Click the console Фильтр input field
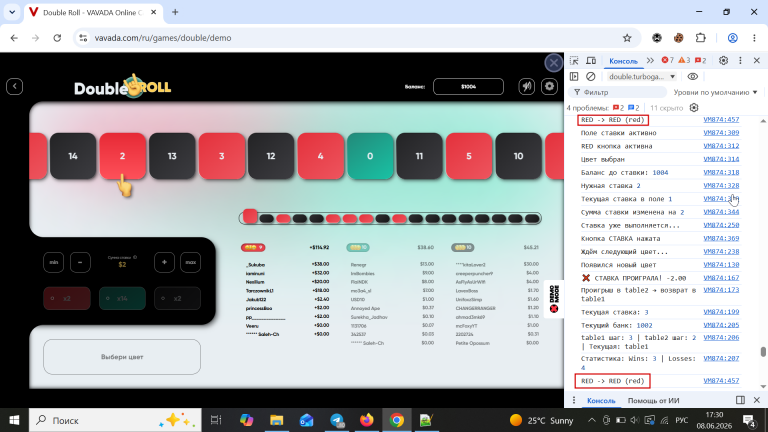This screenshot has height=432, width=768. [618, 92]
